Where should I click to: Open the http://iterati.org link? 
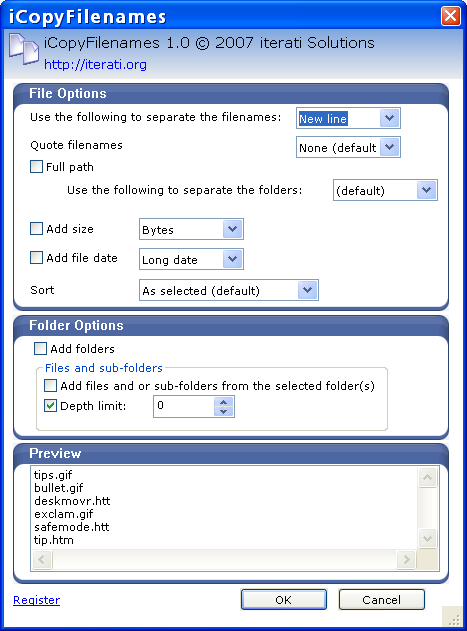[95, 64]
